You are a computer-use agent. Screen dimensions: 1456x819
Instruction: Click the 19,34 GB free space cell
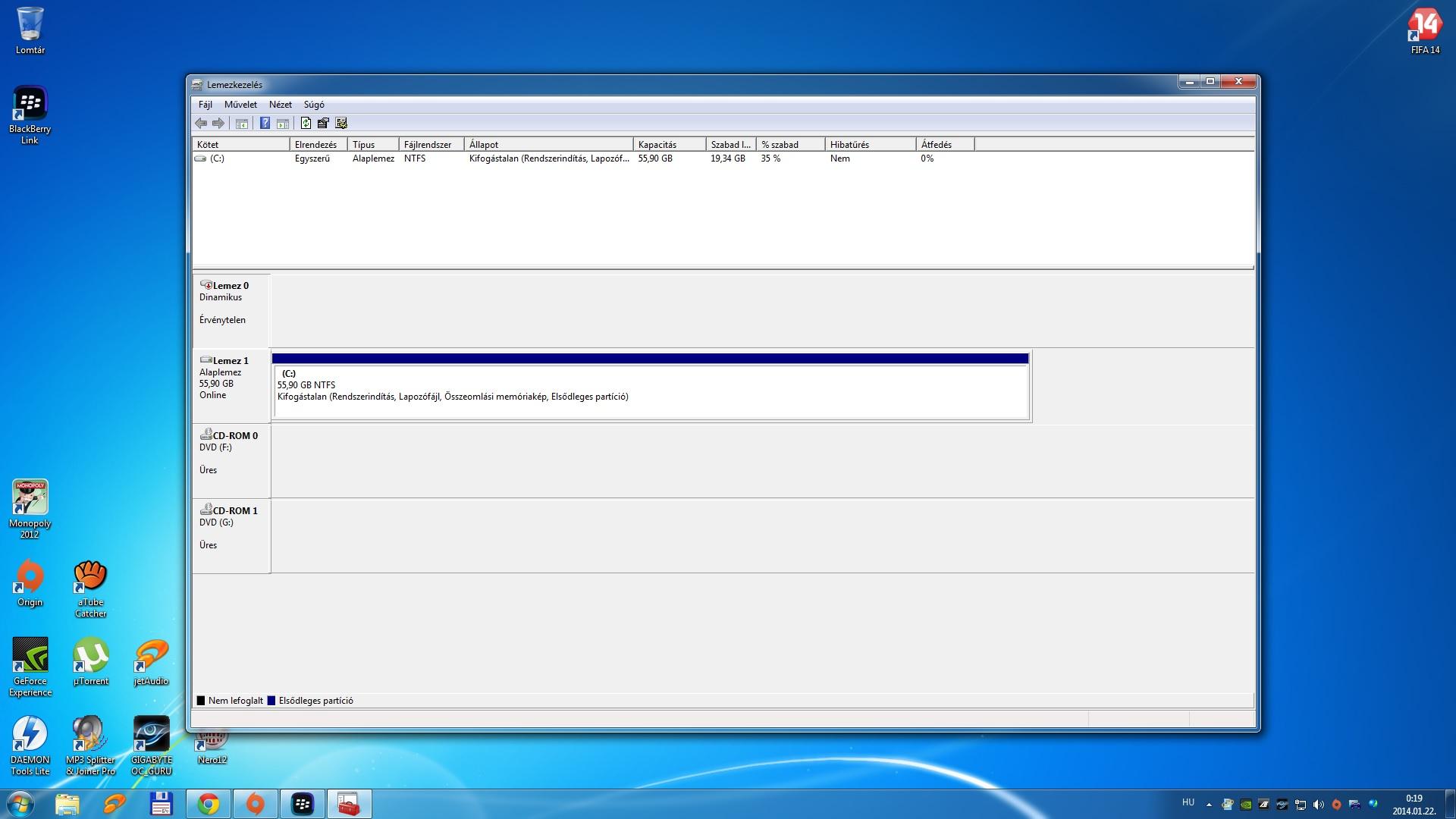coord(728,158)
